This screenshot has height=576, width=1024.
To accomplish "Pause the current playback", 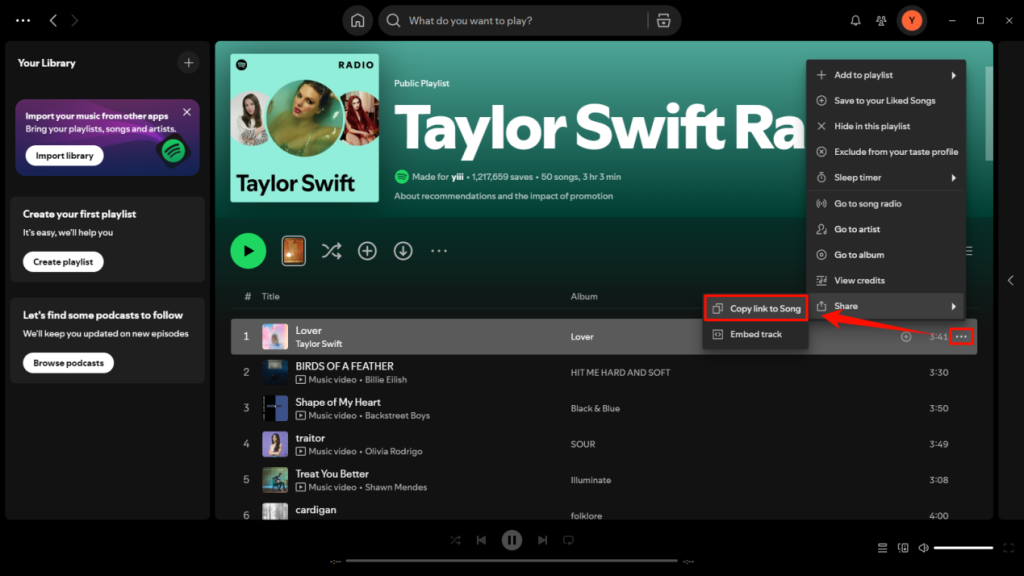I will click(512, 540).
